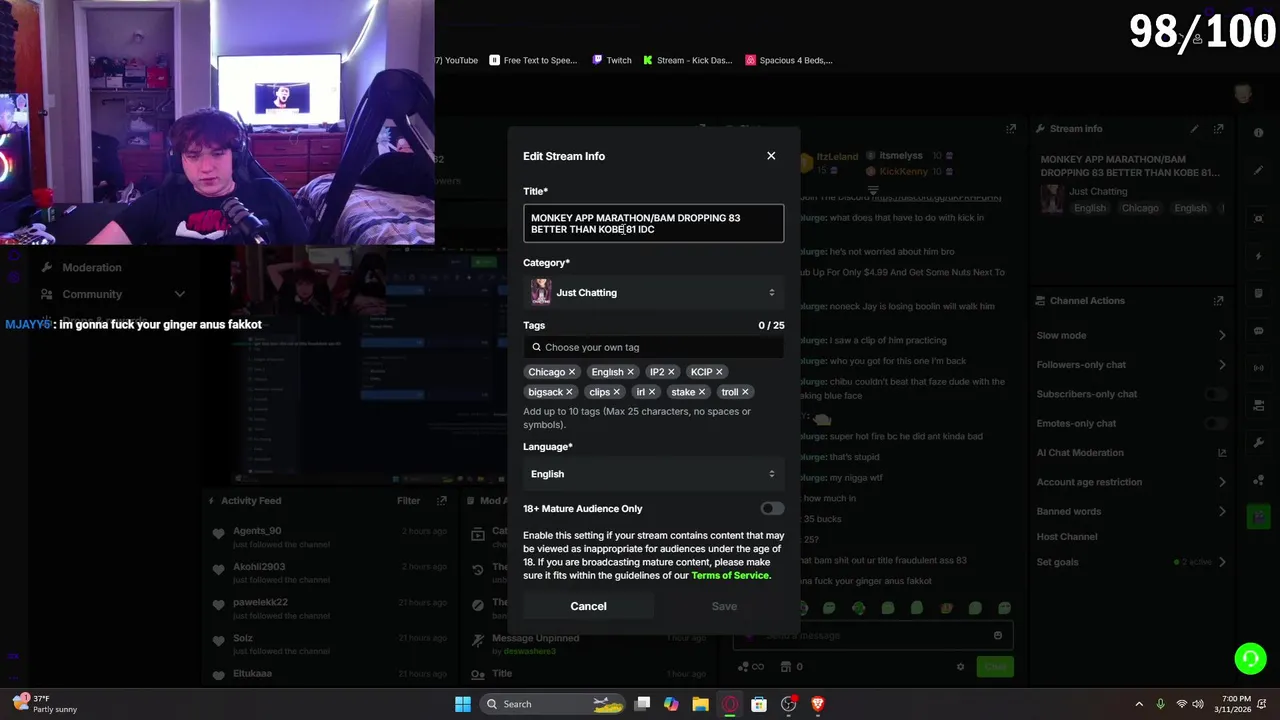Switch to the Free Text to Speech tab
This screenshot has width=1280, height=720.
point(533,60)
